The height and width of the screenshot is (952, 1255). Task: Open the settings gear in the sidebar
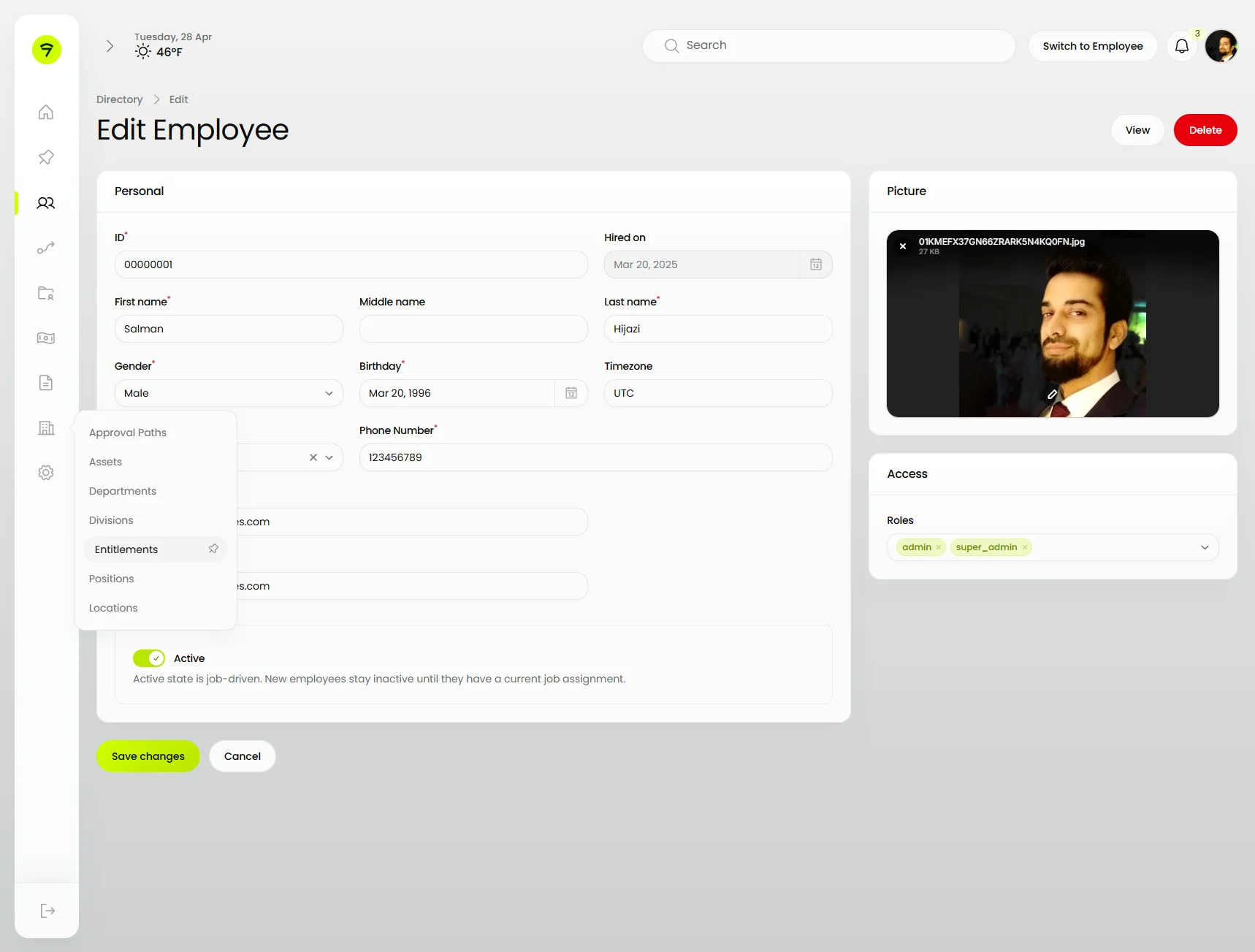click(x=45, y=473)
